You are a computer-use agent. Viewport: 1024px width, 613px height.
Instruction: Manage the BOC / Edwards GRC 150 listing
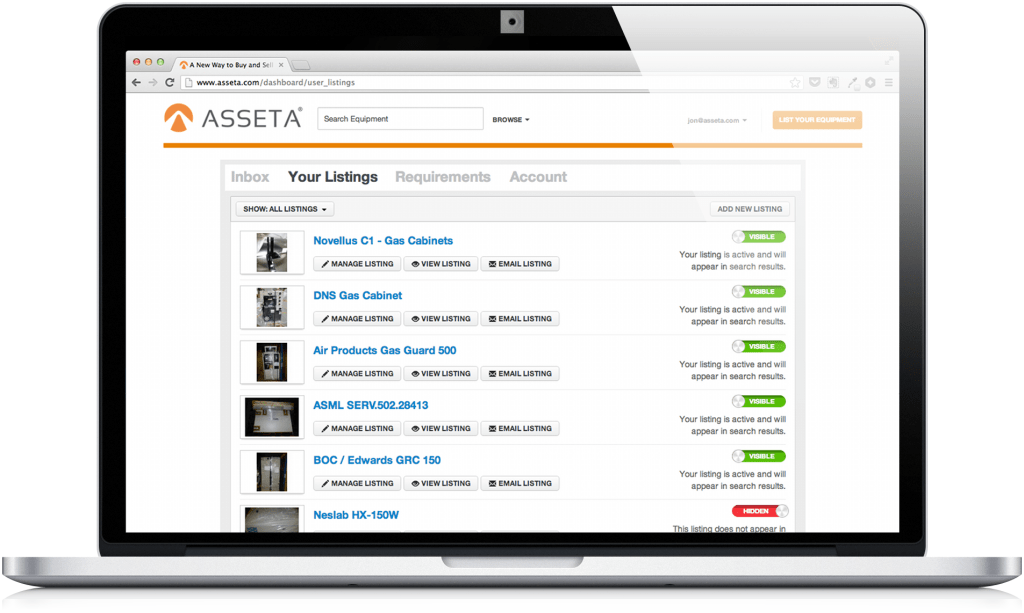(x=357, y=483)
